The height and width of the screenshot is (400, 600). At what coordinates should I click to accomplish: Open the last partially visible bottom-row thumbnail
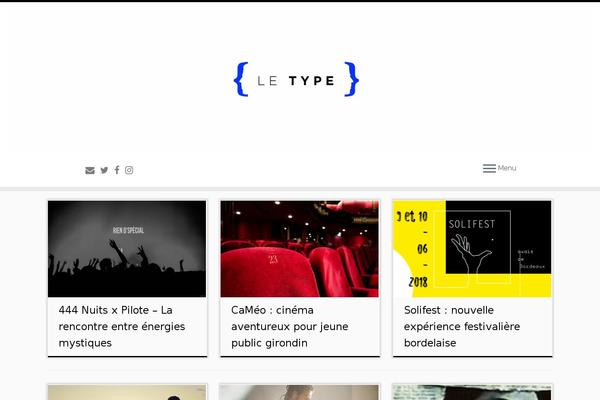click(472, 392)
